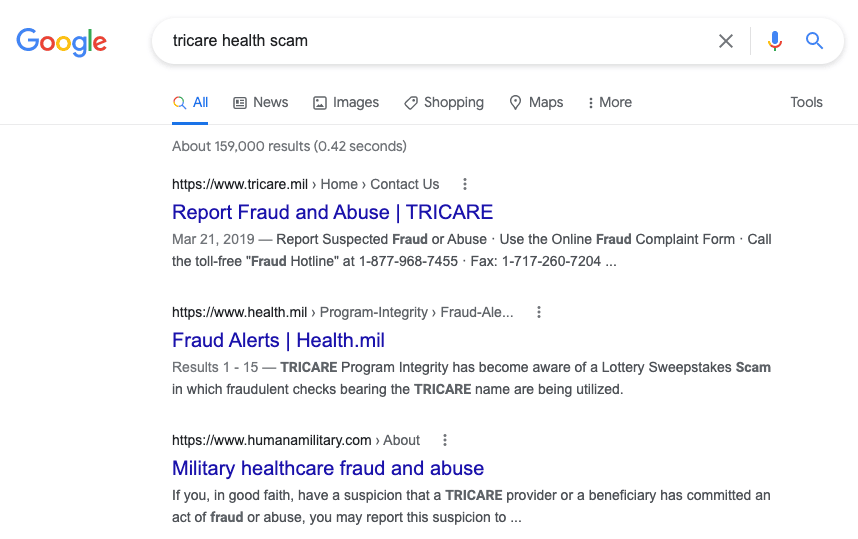Open three-dot menu beside tricare.mil result
The image size is (858, 539).
464,184
